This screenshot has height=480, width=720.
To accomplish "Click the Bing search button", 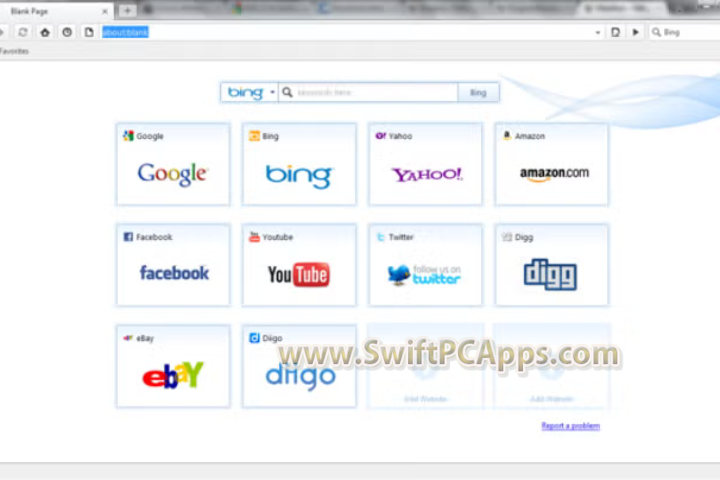I will [x=478, y=92].
